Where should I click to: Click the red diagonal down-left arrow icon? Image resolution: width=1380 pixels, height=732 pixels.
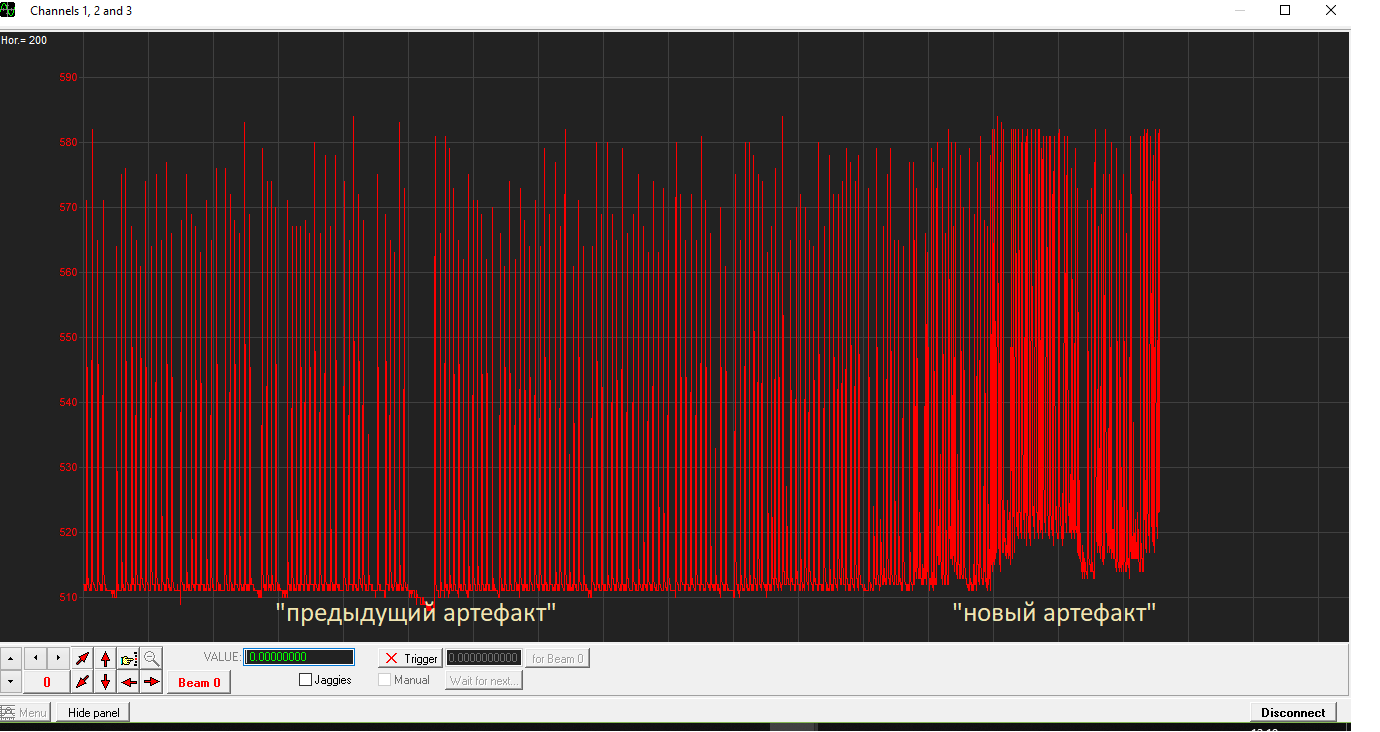click(82, 682)
